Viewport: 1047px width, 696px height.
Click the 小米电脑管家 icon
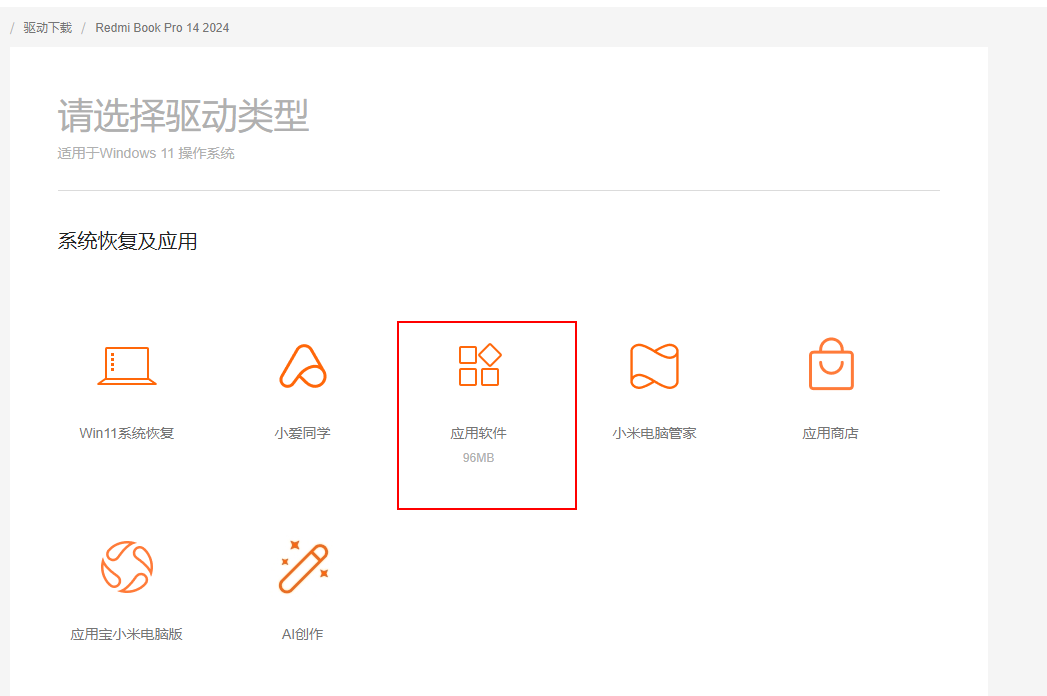[x=654, y=366]
